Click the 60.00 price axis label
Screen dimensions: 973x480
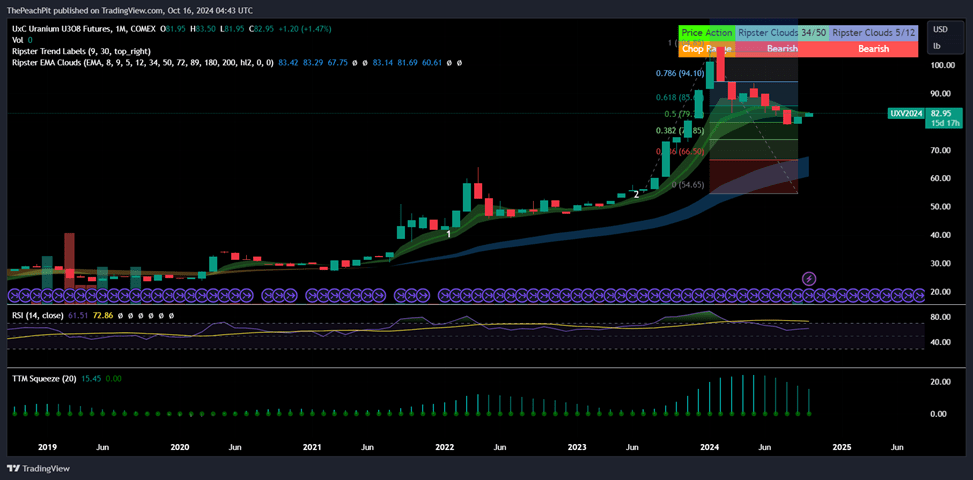click(x=942, y=179)
